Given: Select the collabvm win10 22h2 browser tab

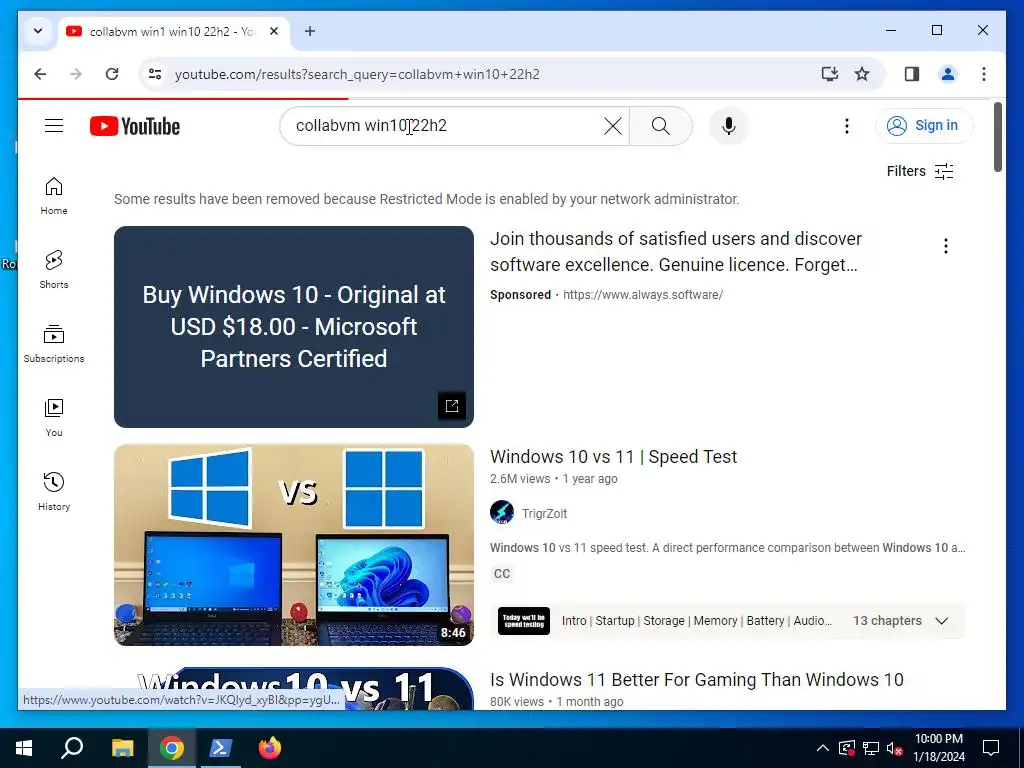Looking at the screenshot, I should click(x=173, y=31).
